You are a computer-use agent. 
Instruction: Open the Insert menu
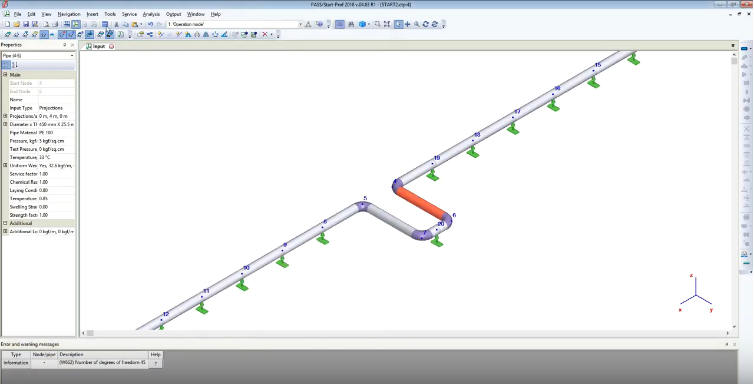tap(92, 14)
